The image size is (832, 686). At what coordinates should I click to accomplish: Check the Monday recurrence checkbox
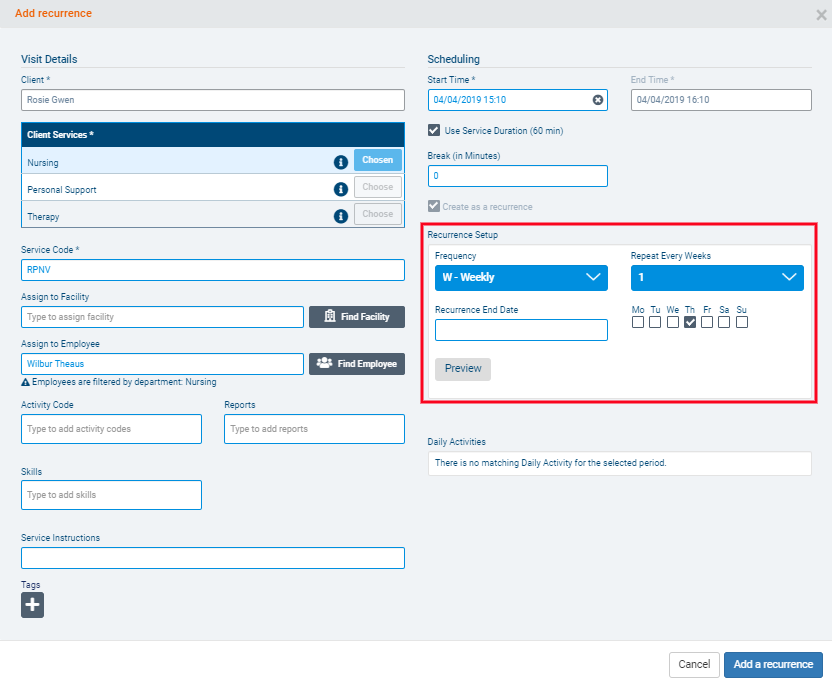pyautogui.click(x=638, y=322)
